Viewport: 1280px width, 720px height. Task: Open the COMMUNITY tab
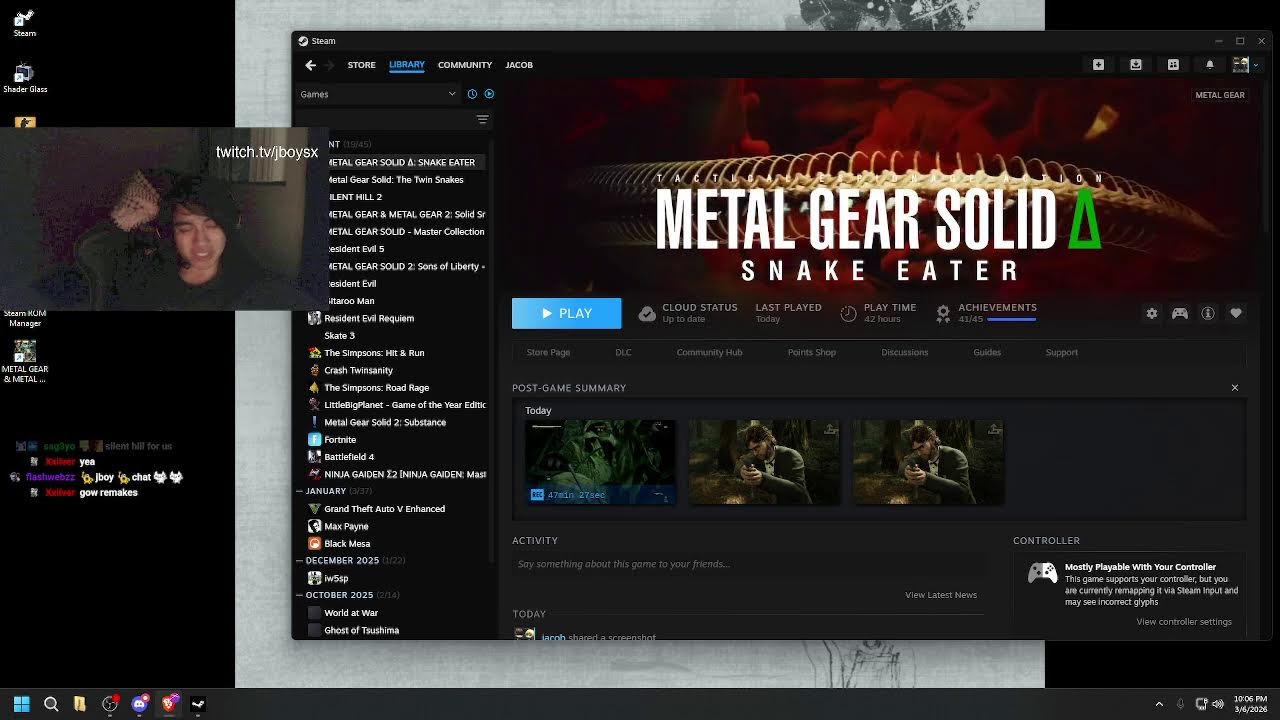pyautogui.click(x=465, y=65)
